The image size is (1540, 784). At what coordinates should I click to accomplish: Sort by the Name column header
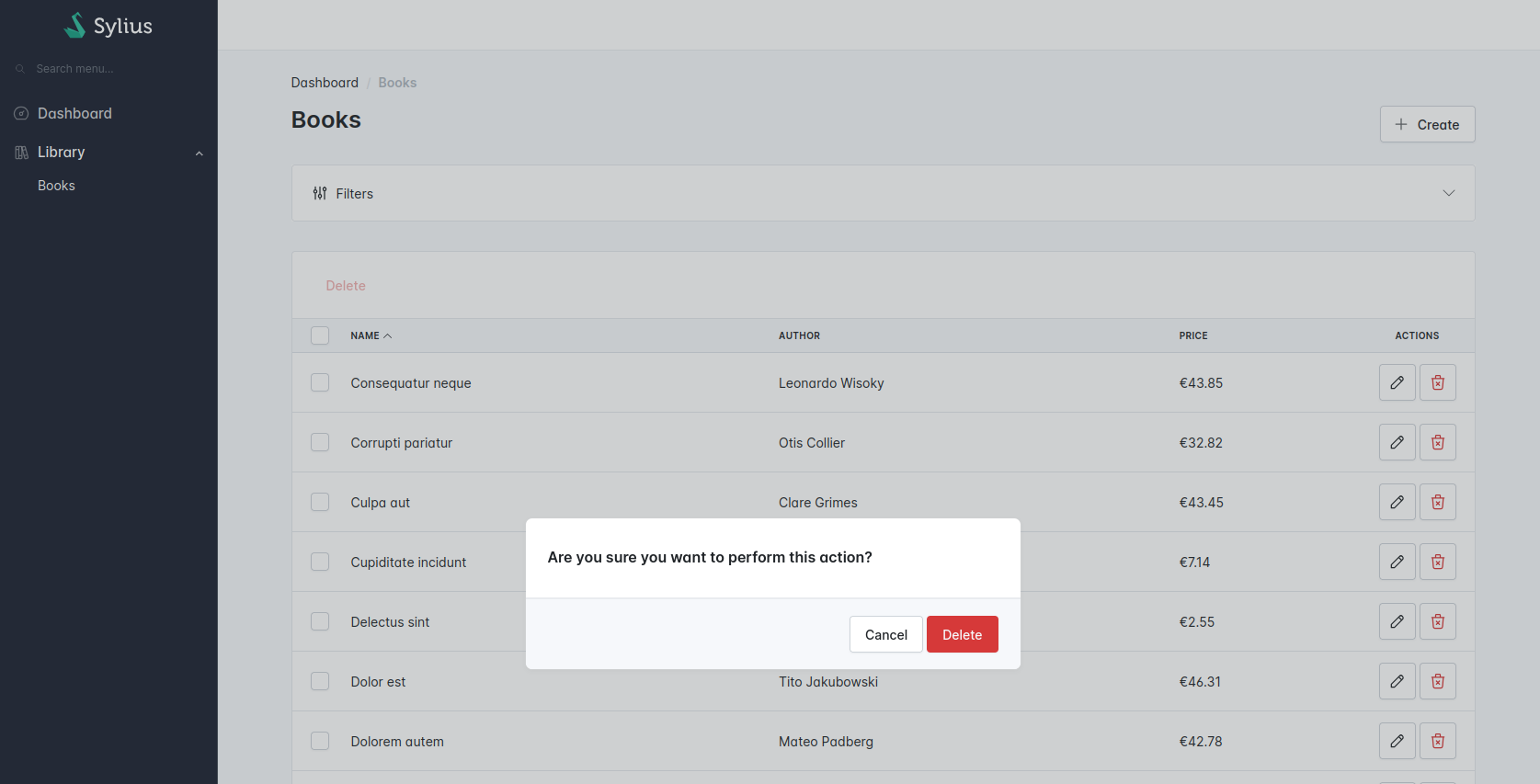pos(371,335)
